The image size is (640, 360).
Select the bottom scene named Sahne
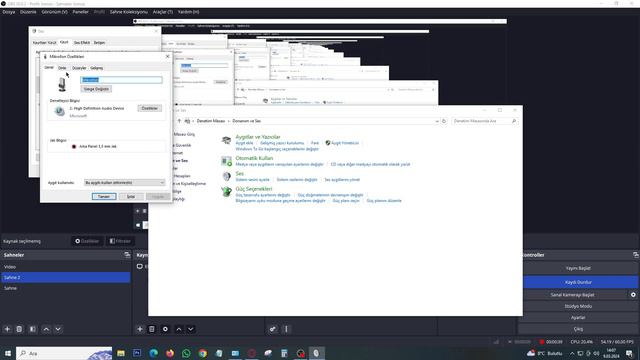click(66, 288)
